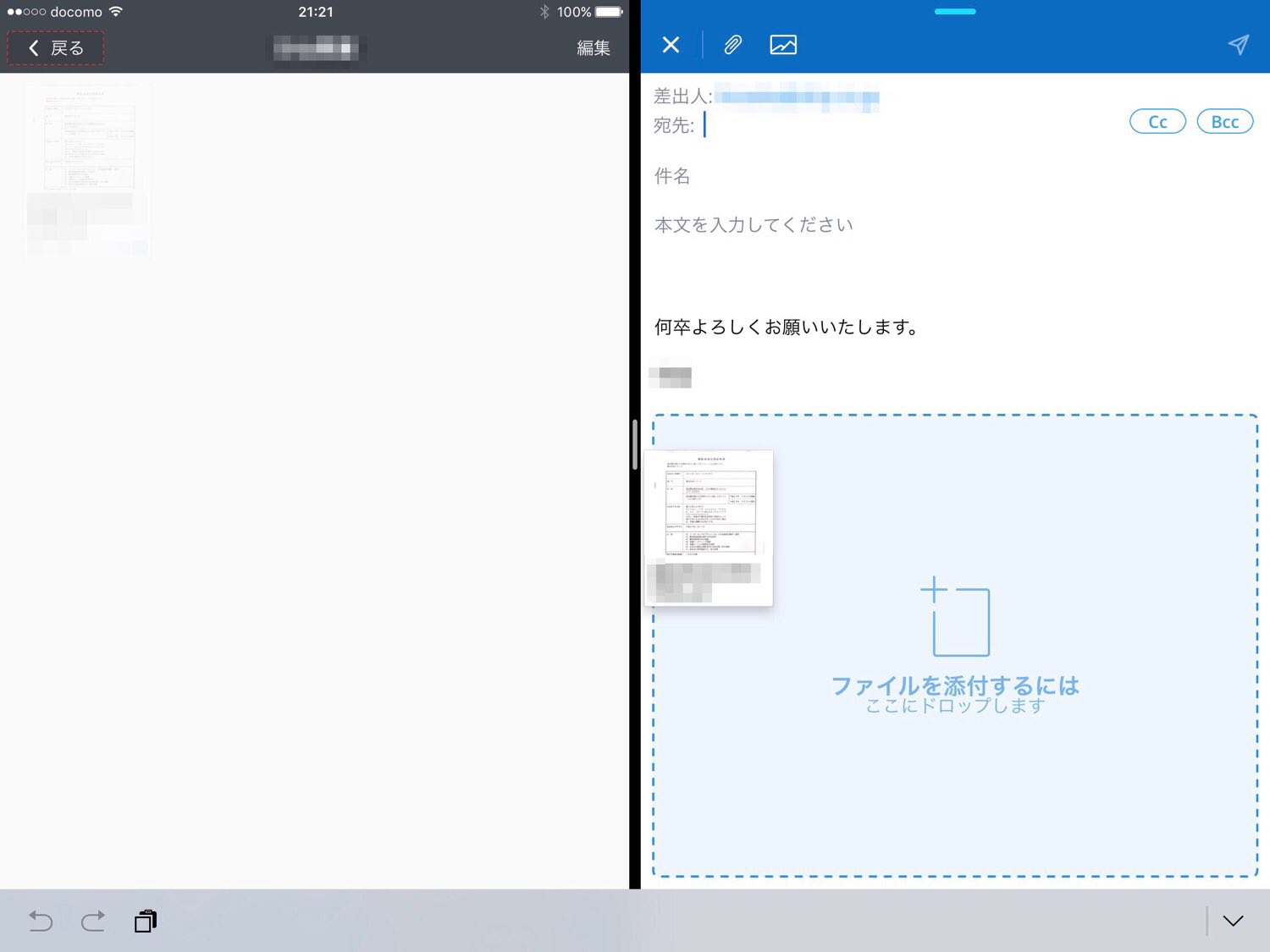
Task: Send the email with paper plane icon
Action: [x=1238, y=45]
